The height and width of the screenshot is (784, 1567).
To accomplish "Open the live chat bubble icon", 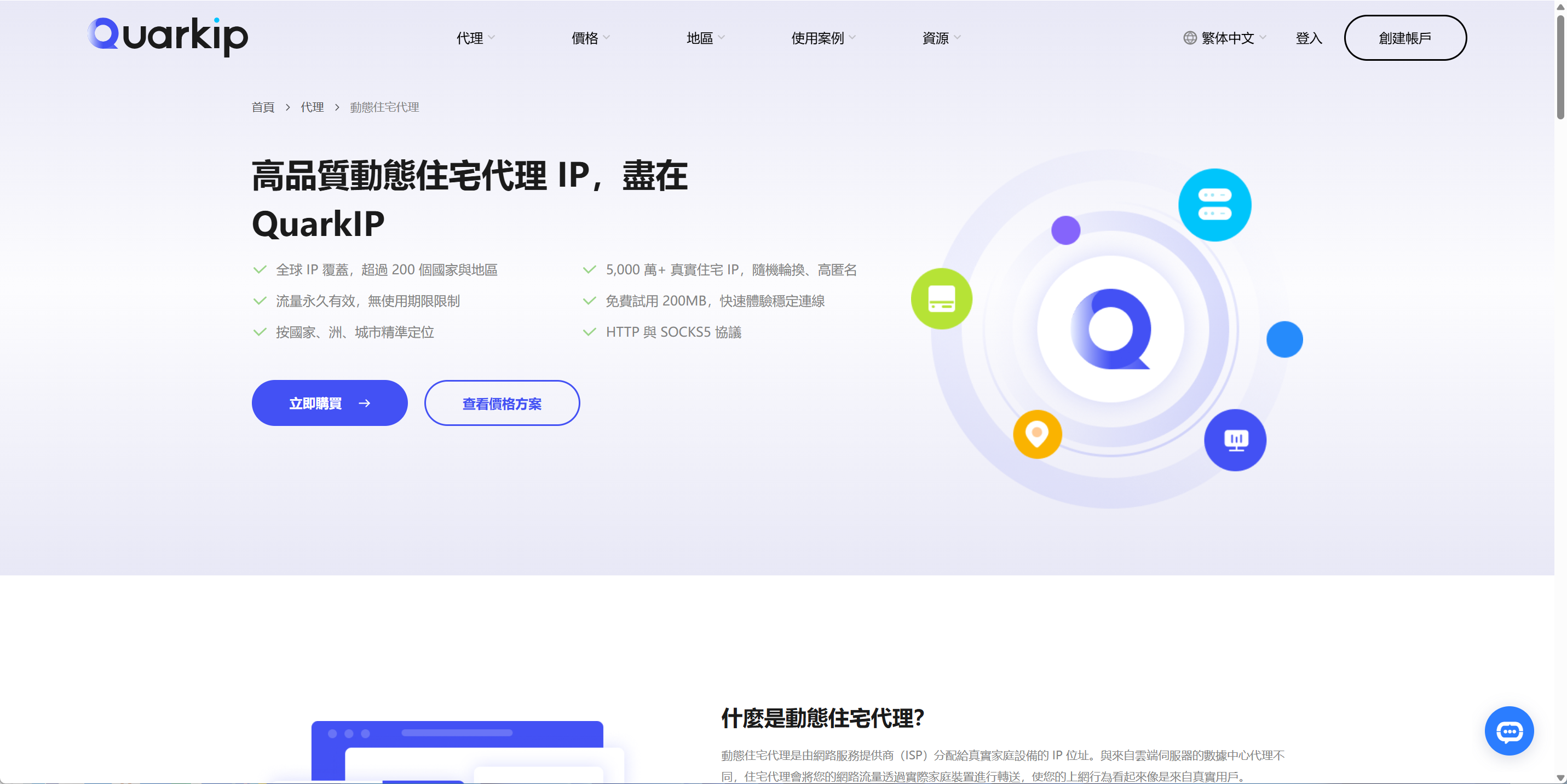I will (1508, 730).
